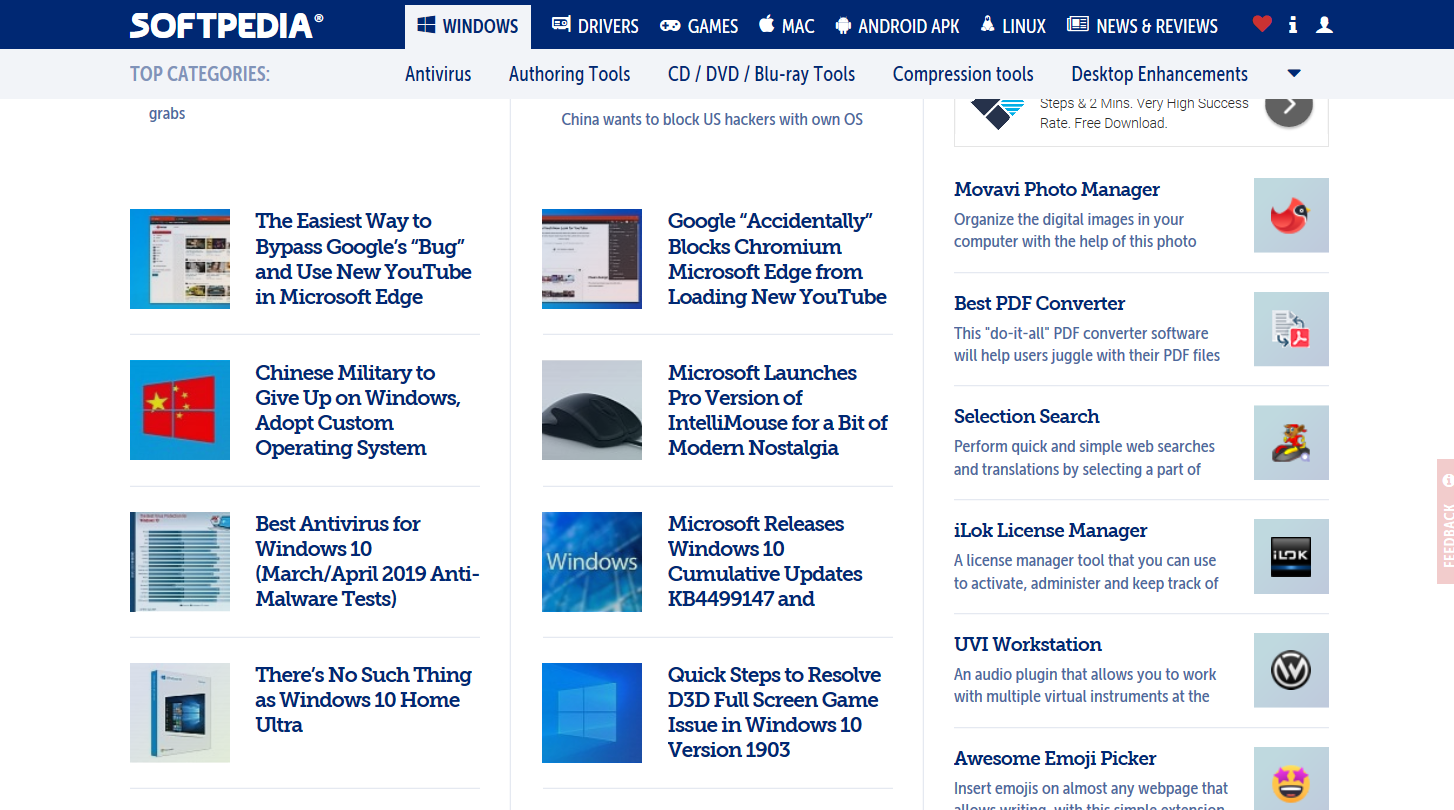Viewport: 1454px width, 810px height.
Task: Click the 'TOP CATEGORIES:' label
Action: [200, 74]
